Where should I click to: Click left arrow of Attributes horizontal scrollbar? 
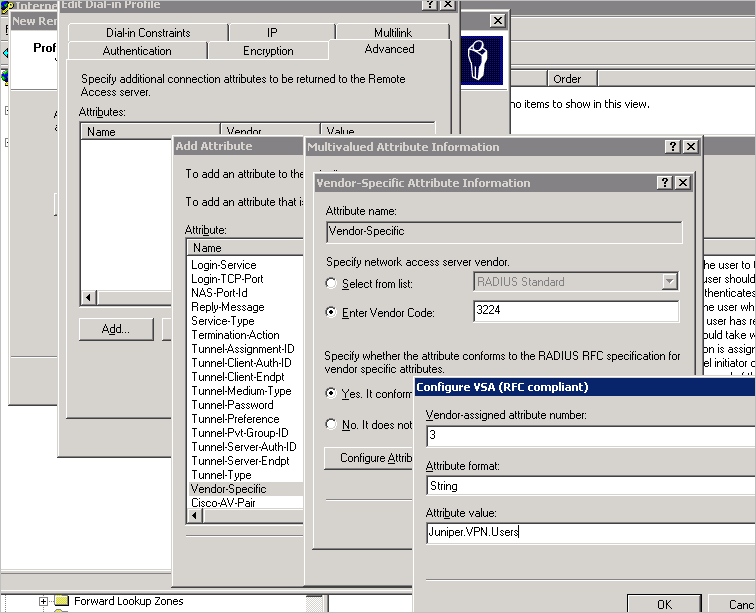pos(88,298)
